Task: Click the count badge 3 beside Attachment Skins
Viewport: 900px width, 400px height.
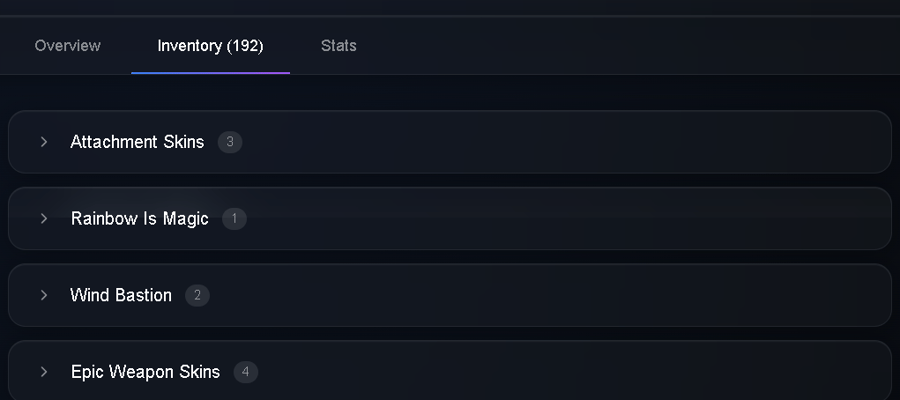Action: click(230, 142)
